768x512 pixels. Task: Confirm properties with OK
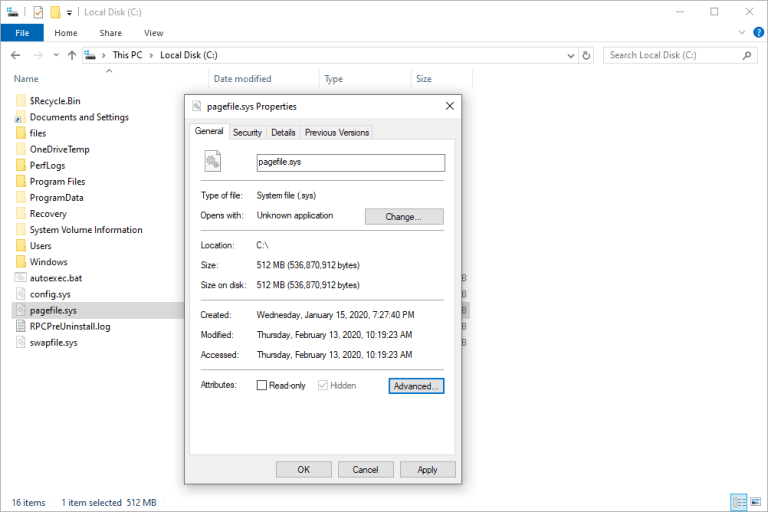[x=304, y=469]
